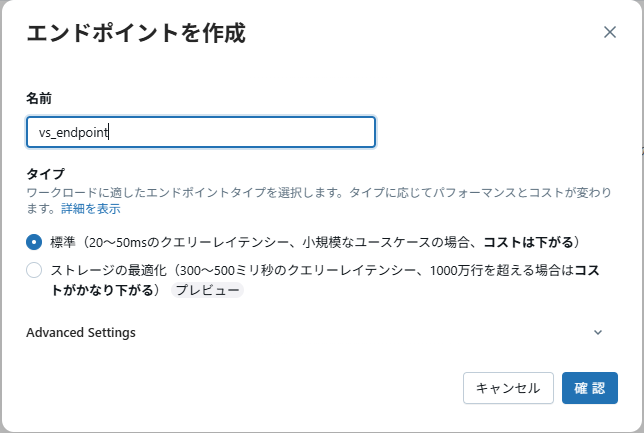Expand the Advanced Settings chevron
Screen dimensions: 644x433
pyautogui.click(x=598, y=332)
